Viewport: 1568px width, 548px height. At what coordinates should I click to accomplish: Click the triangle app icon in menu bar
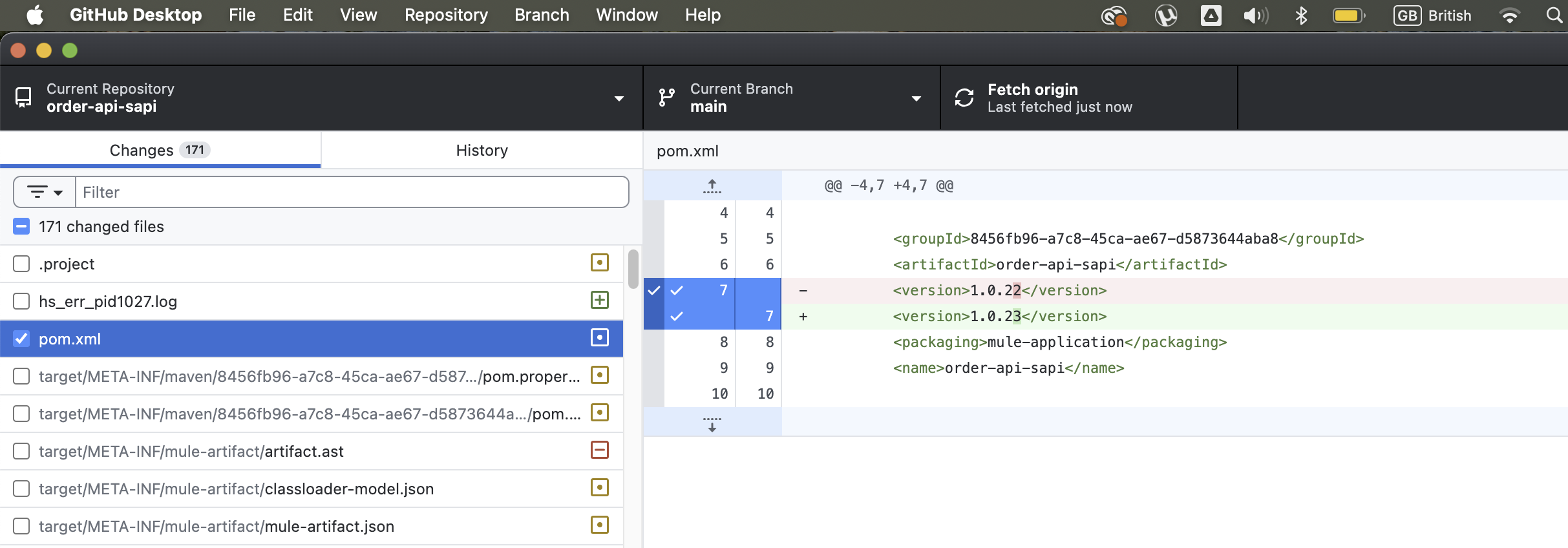coord(1211,16)
